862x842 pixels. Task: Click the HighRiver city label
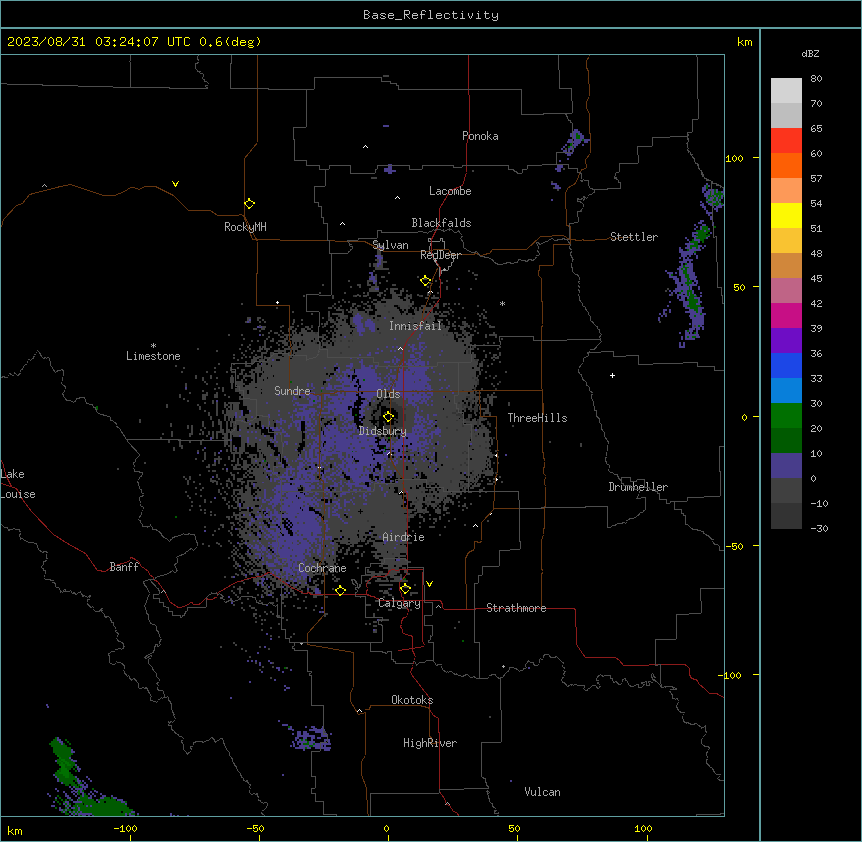430,743
